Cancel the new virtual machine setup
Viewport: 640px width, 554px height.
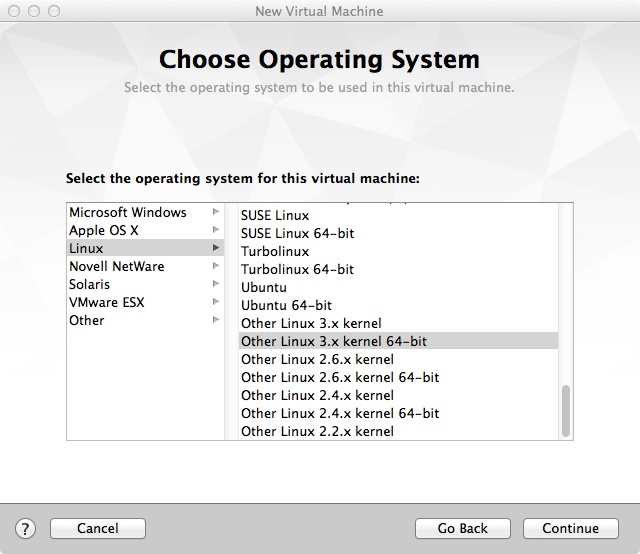98,529
